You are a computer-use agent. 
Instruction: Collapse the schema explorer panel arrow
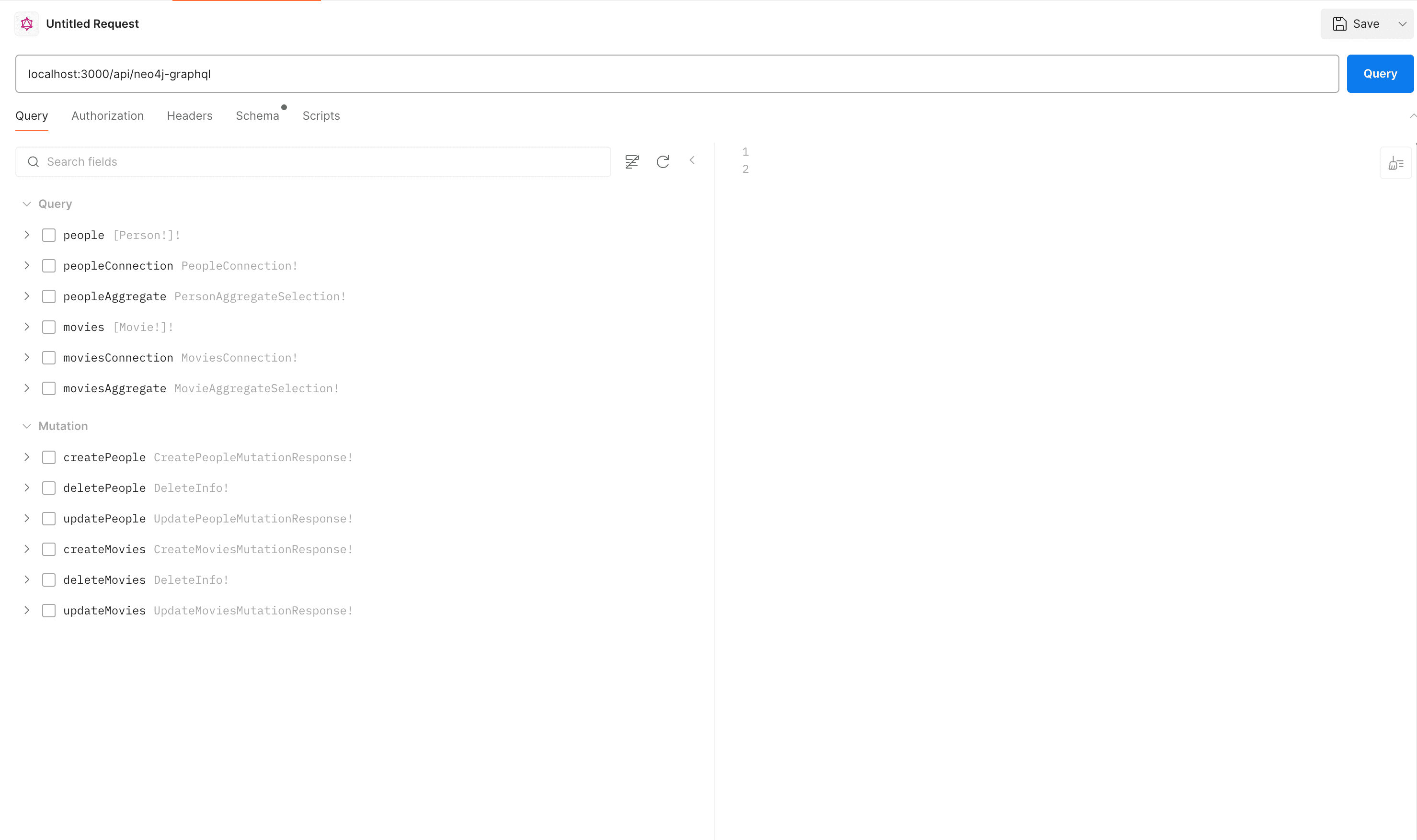692,160
